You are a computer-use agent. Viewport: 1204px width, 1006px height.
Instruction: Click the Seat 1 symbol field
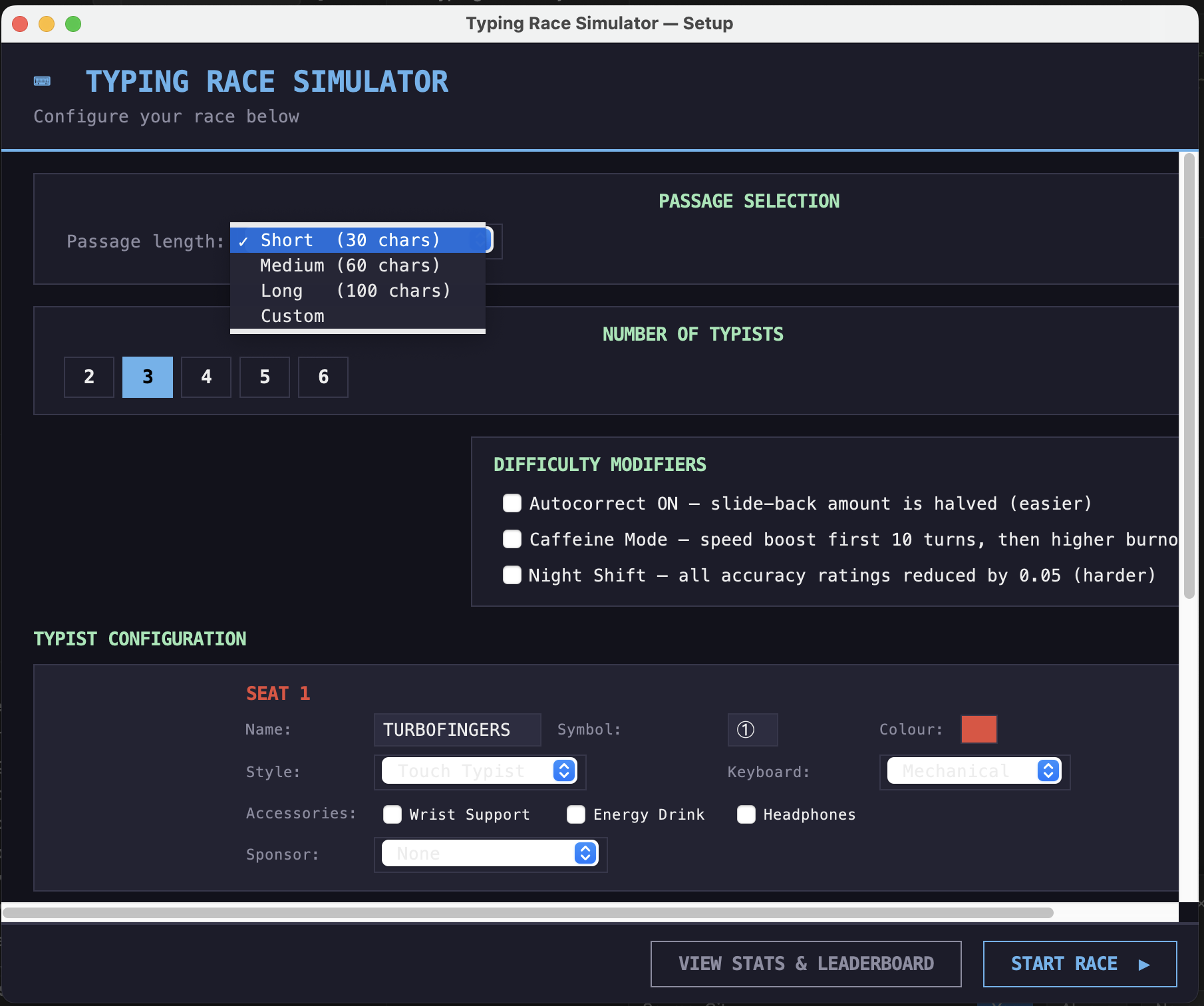click(753, 730)
